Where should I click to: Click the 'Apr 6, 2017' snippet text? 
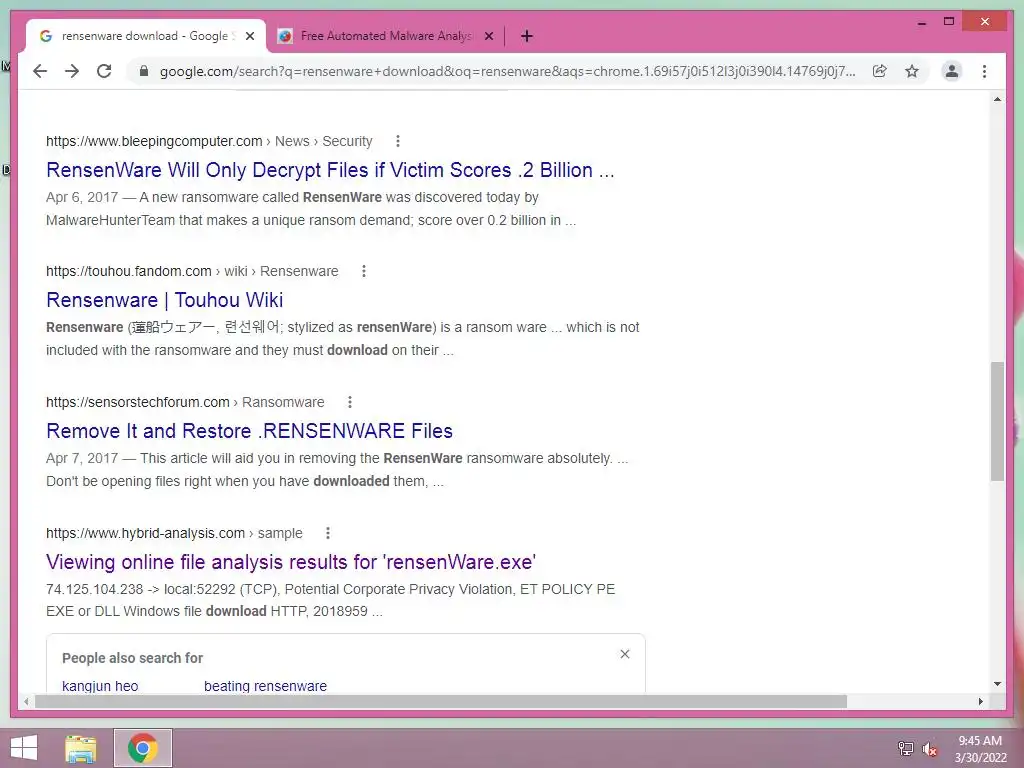[x=82, y=197]
